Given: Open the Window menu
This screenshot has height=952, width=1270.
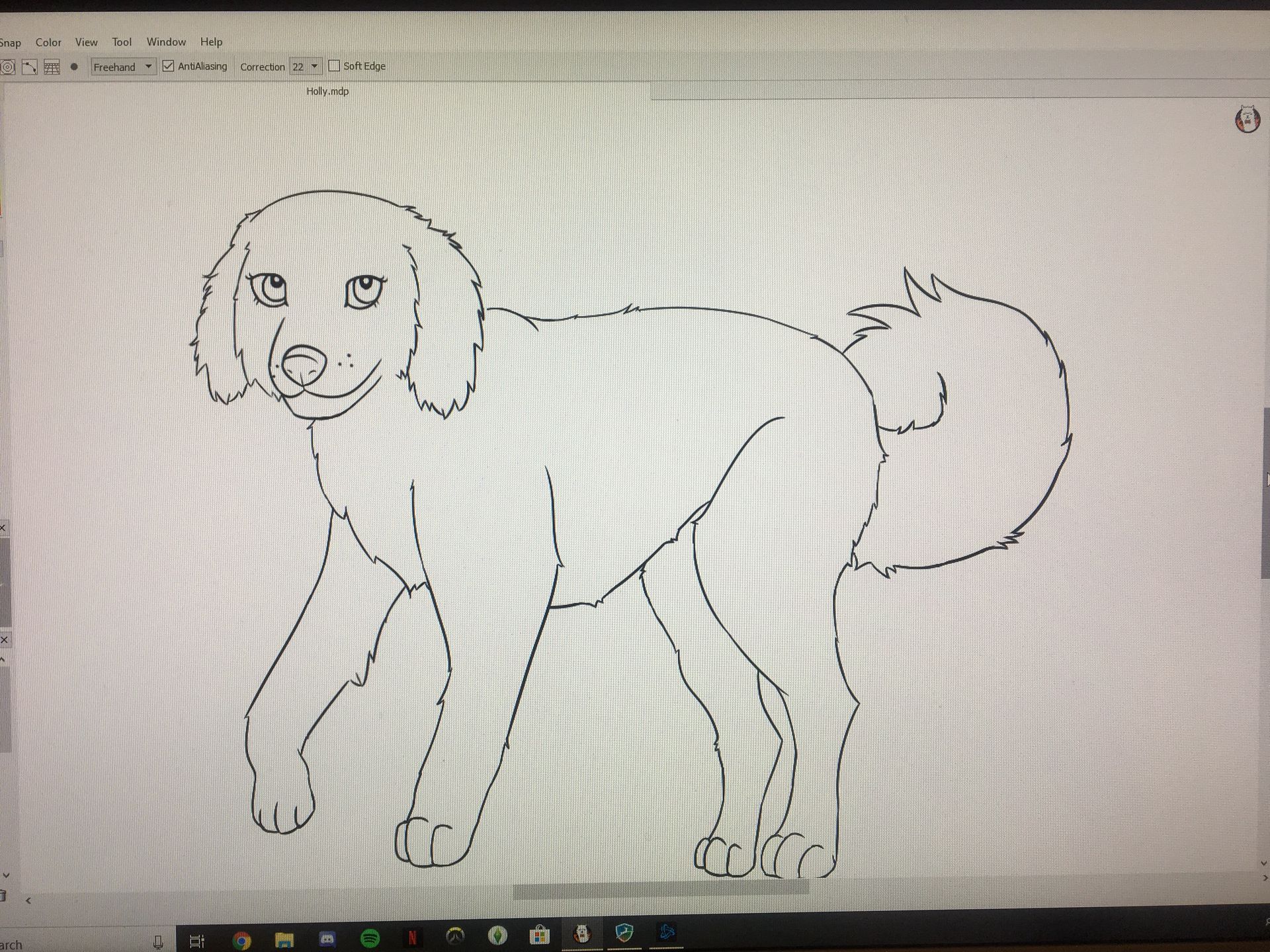Looking at the screenshot, I should tap(166, 42).
